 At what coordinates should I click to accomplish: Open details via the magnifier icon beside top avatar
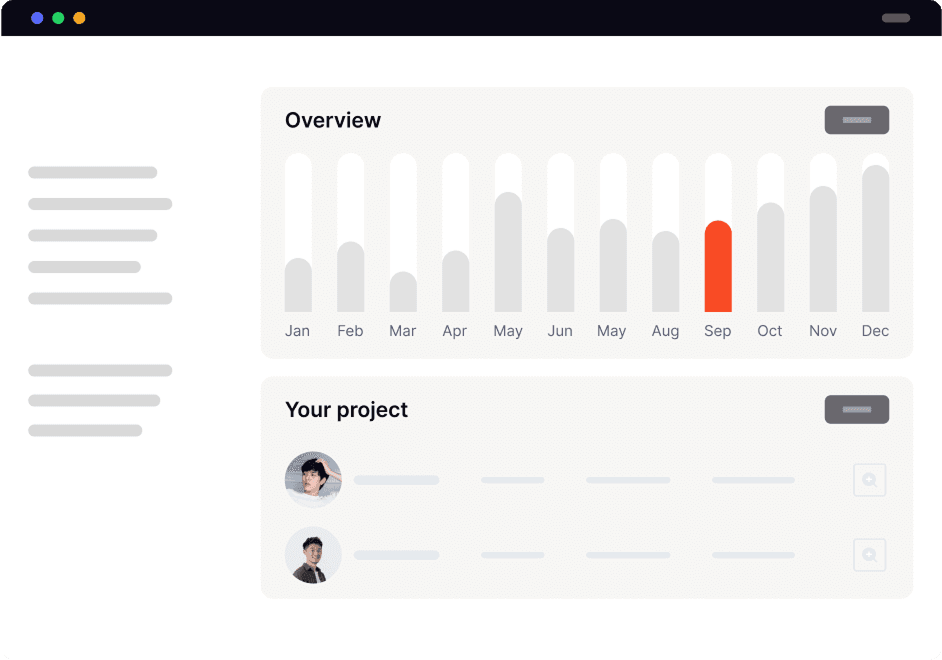869,480
